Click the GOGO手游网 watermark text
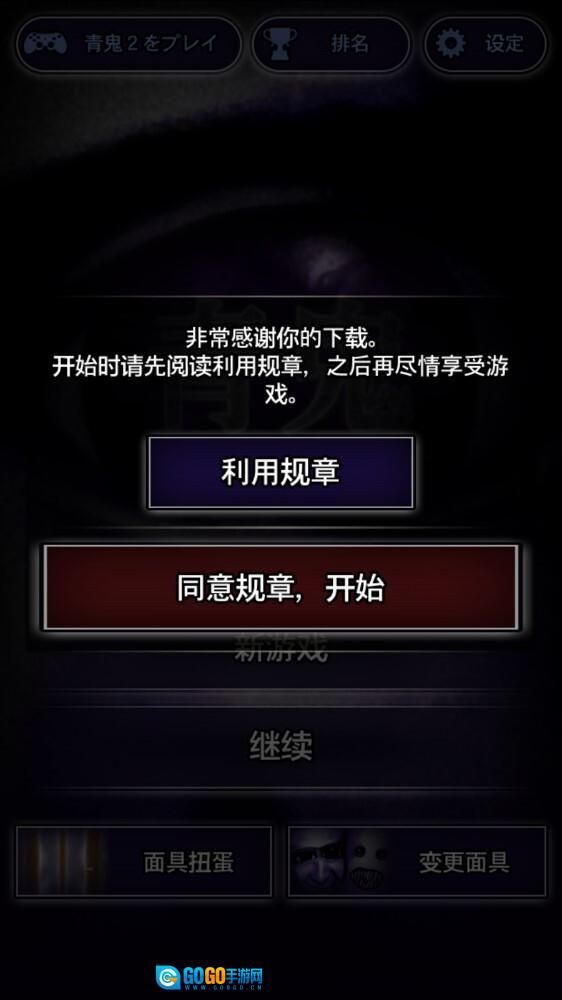This screenshot has height=1000, width=562. (223, 976)
